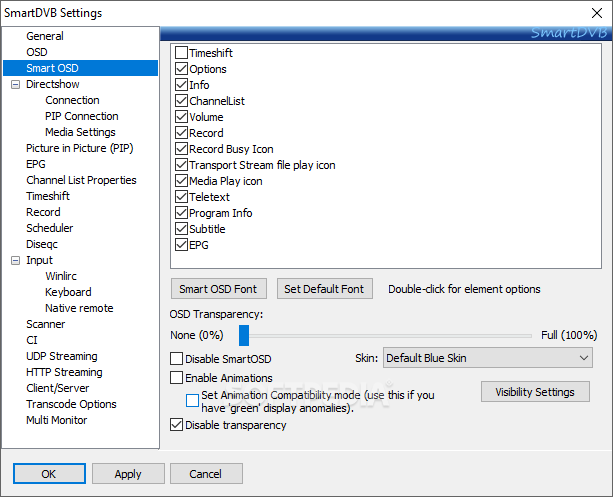Open EPG settings in the tree
This screenshot has width=613, height=497.
(x=36, y=164)
